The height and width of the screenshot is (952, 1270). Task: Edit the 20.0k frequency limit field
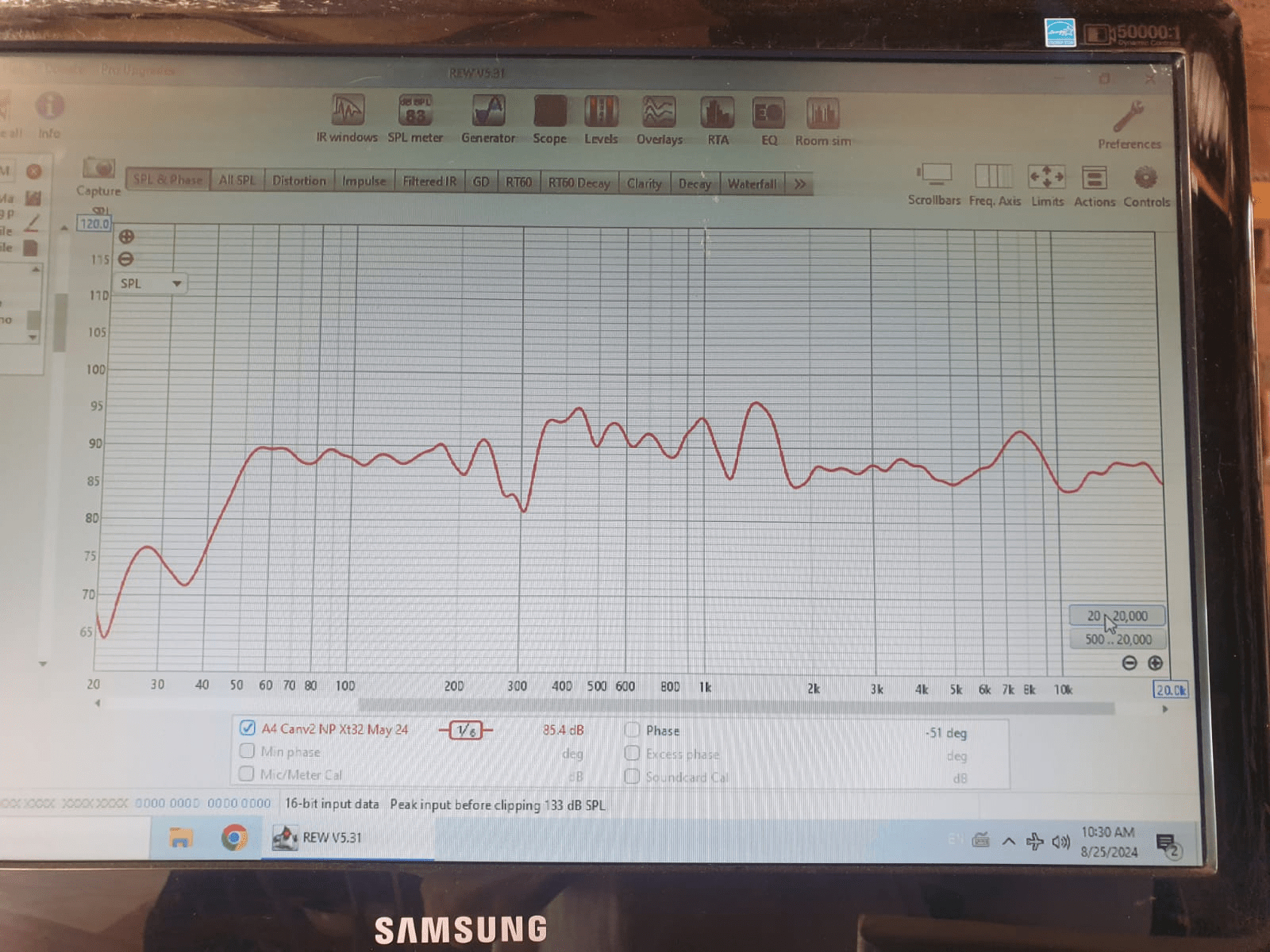click(1171, 689)
